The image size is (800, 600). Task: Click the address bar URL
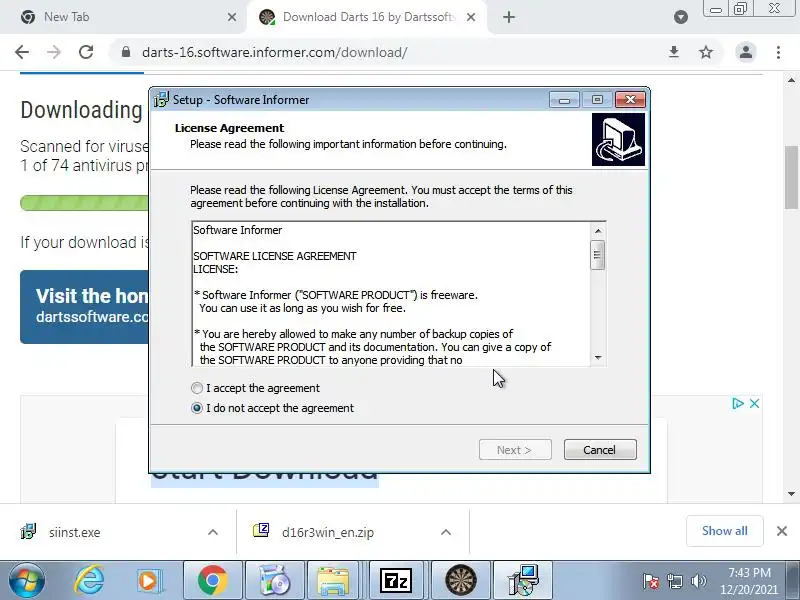pos(274,52)
